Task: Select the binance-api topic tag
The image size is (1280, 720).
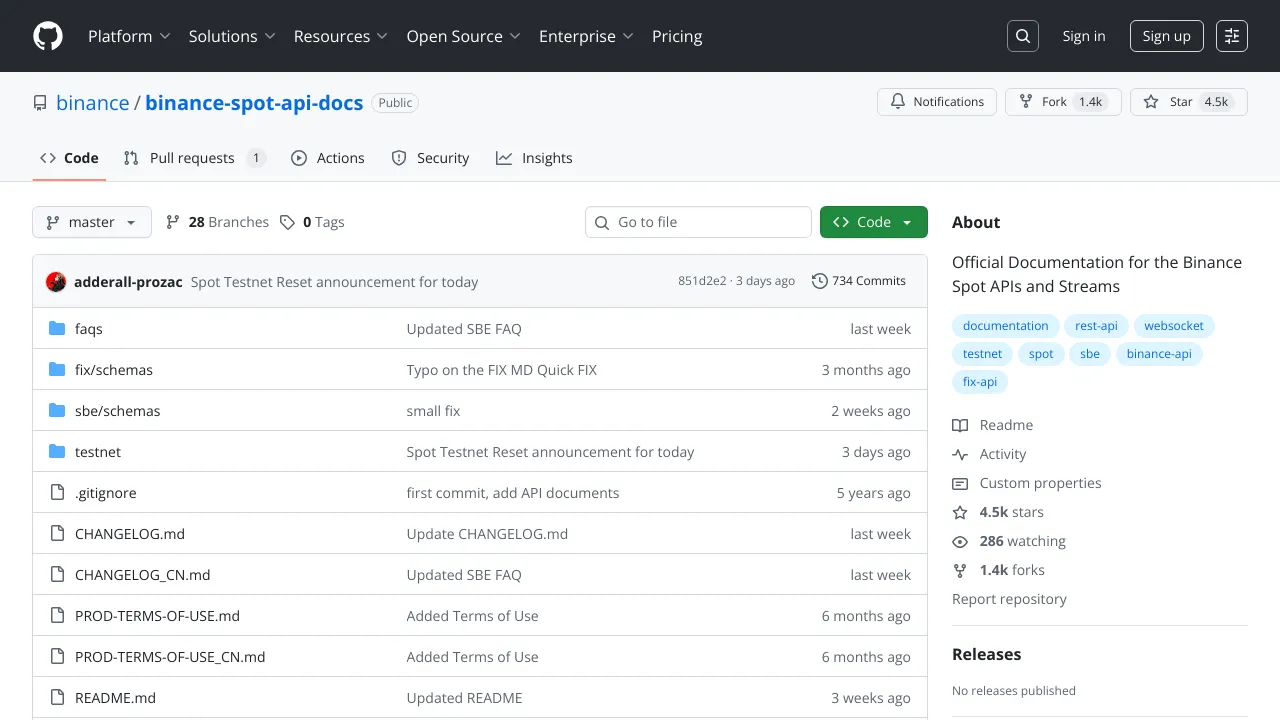Action: pyautogui.click(x=1159, y=354)
